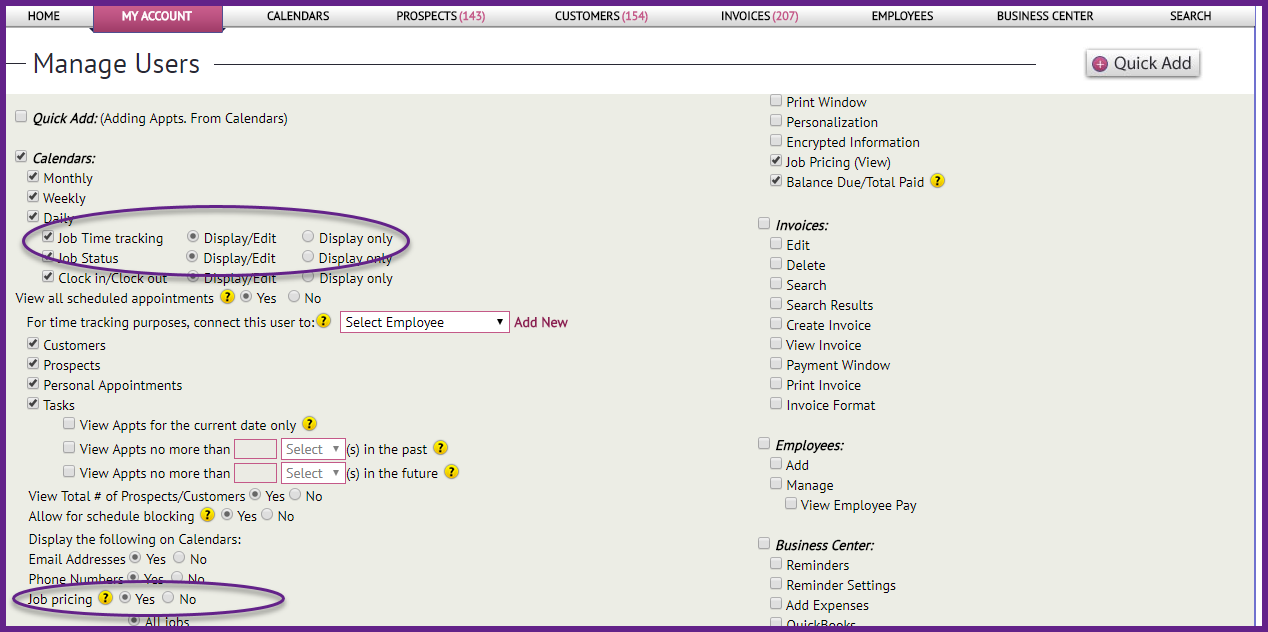Viewport: 1268px width, 632px height.
Task: Open Select dropdown for appts in the past
Action: (x=313, y=449)
